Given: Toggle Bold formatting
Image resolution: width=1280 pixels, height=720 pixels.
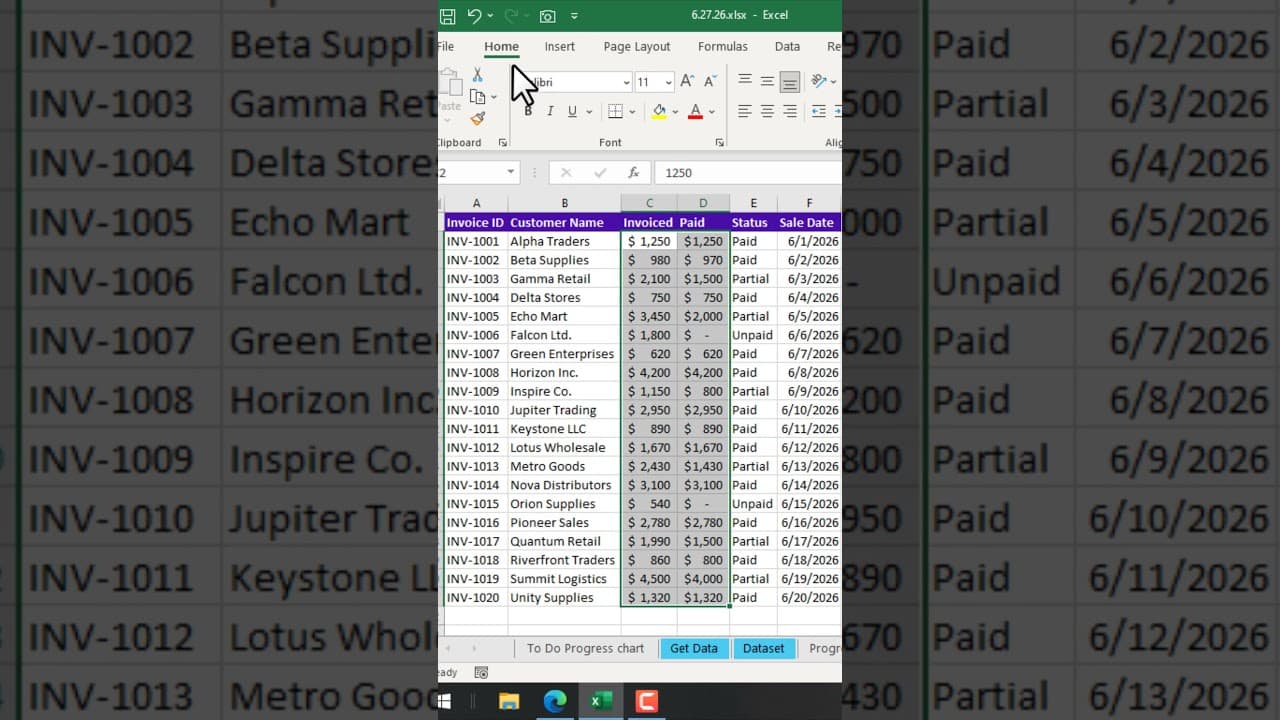Looking at the screenshot, I should point(528,111).
